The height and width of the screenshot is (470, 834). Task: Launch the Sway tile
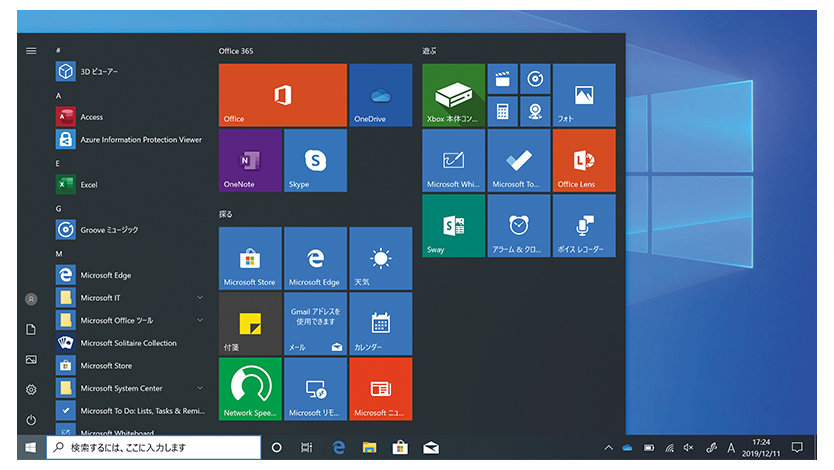pyautogui.click(x=454, y=226)
